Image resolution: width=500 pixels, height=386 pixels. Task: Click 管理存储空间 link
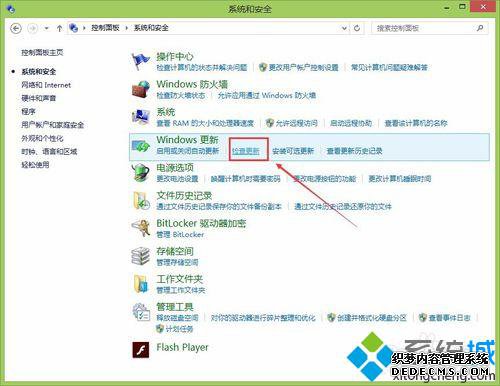(177, 263)
